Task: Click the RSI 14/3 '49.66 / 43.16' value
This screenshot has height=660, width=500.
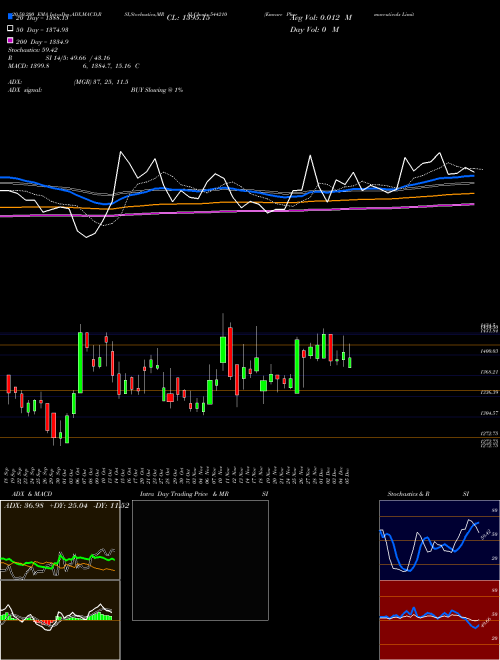Action: point(92,58)
